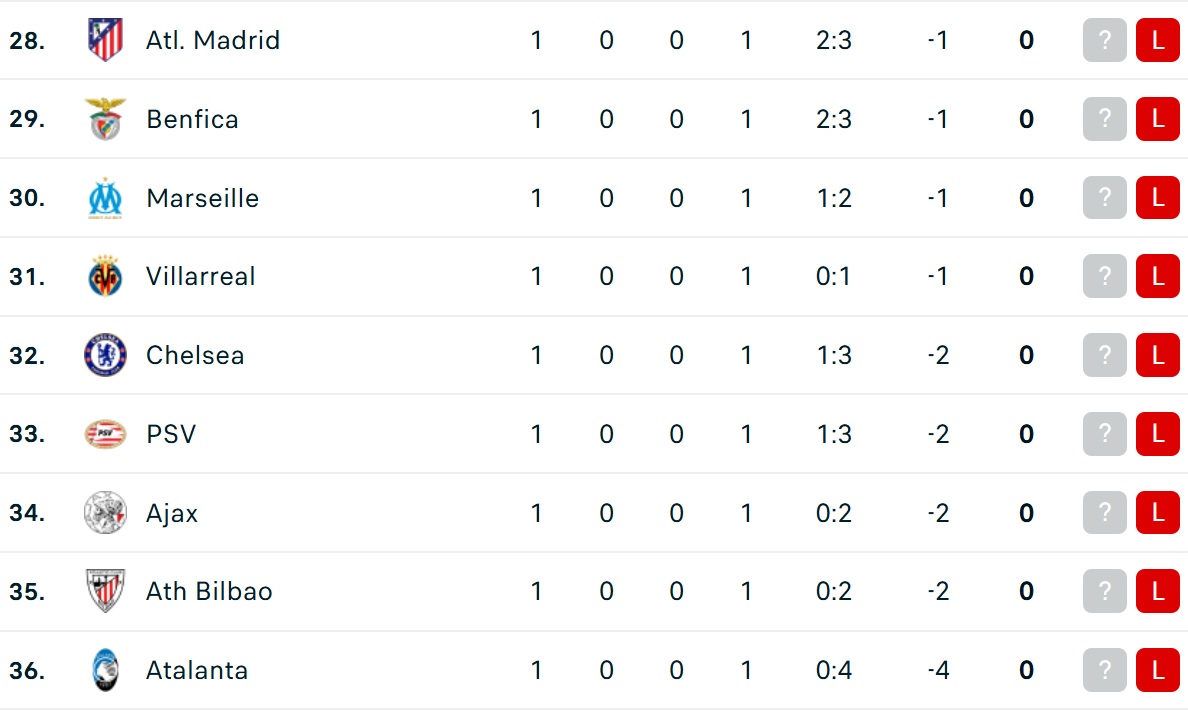Open the Benfica team page link
The image size is (1188, 711).
192,119
